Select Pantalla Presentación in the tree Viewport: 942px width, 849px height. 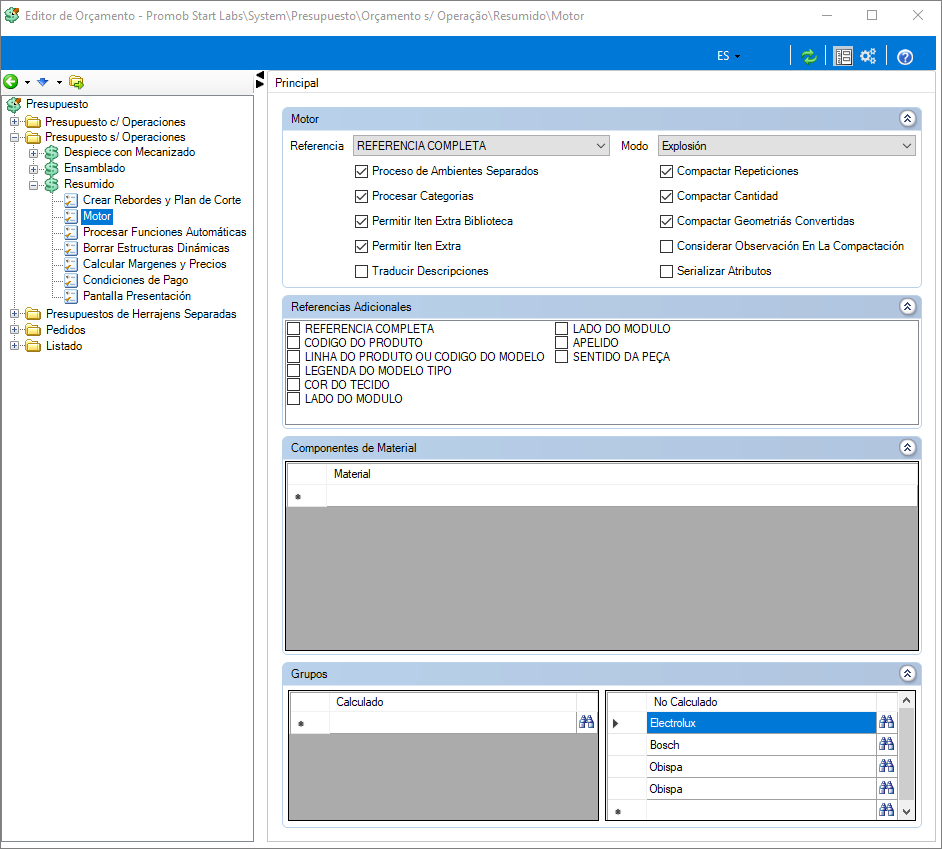[x=136, y=296]
